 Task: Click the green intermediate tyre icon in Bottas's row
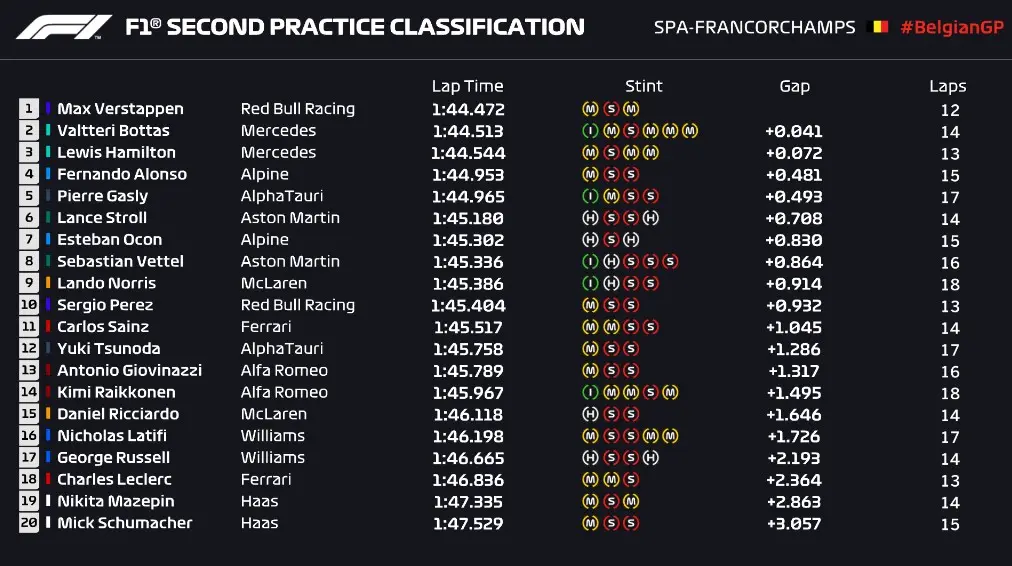590,131
